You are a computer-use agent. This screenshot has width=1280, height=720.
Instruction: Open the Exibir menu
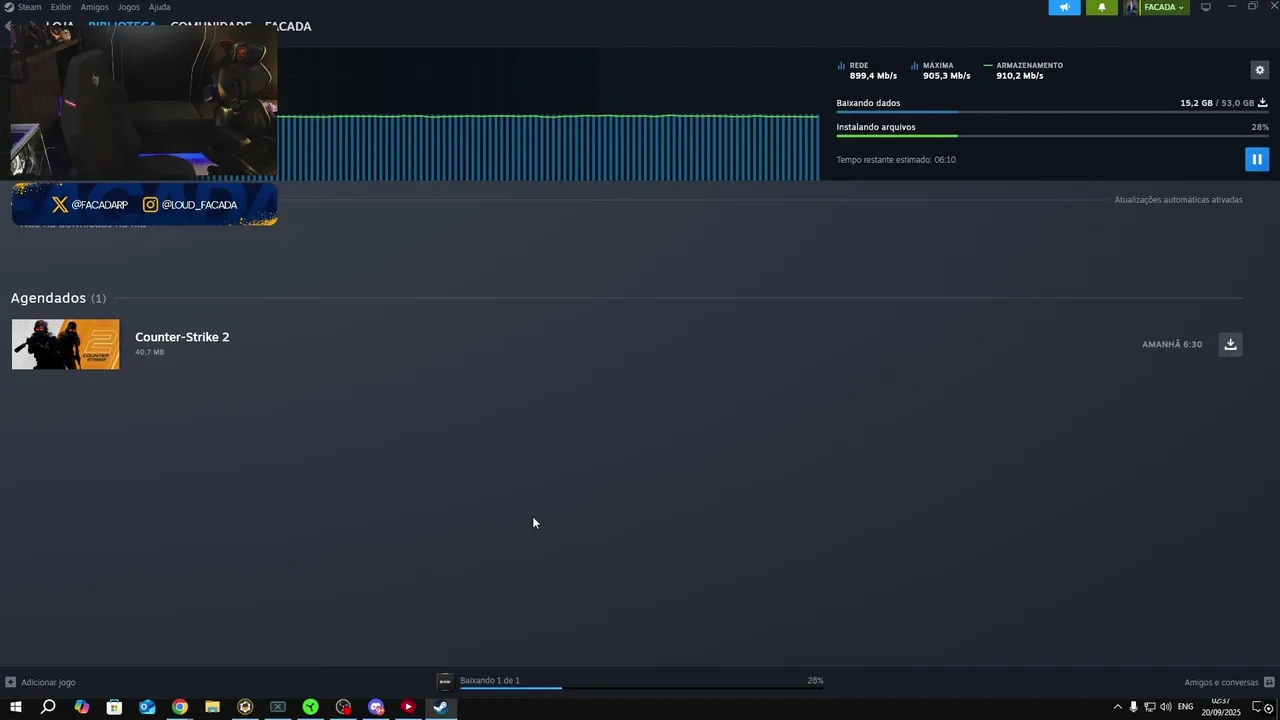[61, 7]
